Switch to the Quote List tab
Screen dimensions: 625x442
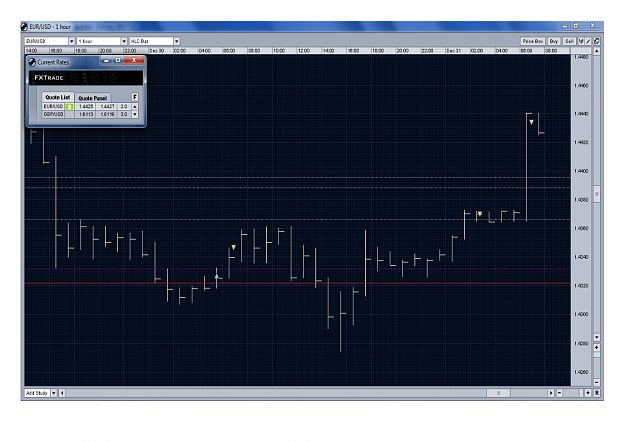click(58, 97)
